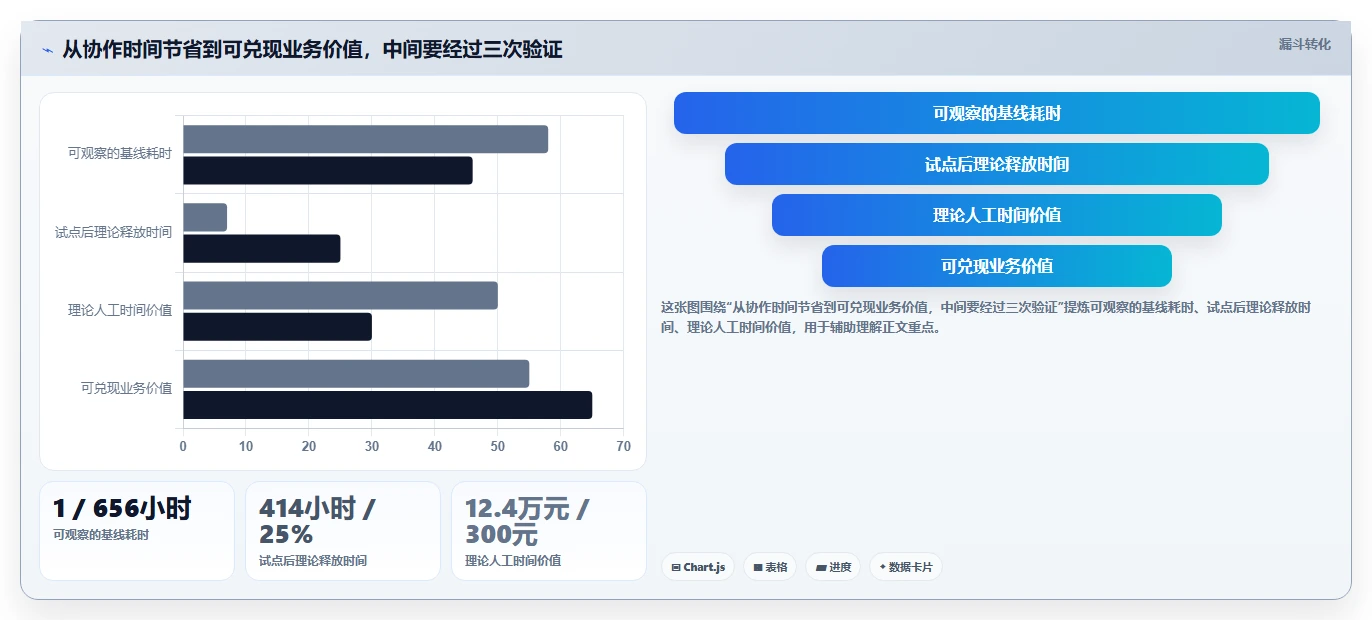1372x620 pixels.
Task: Click the 可兑现业务价值 chart axis label
Action: click(126, 388)
